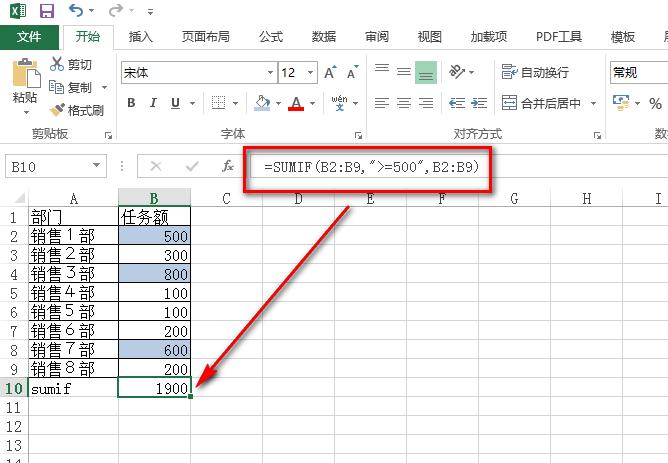Toggle the highlighted bottom align icon
Viewport: 668px width, 463px height.
pos(426,72)
